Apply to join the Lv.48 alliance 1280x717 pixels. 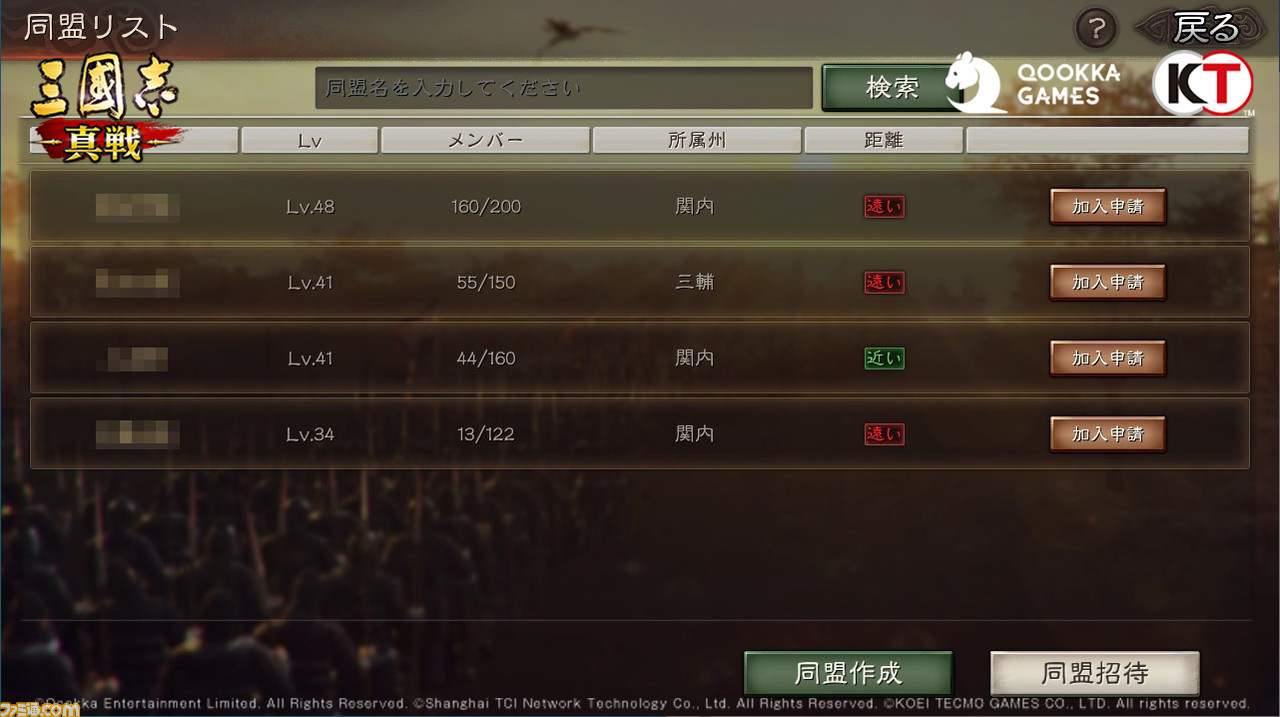1108,207
